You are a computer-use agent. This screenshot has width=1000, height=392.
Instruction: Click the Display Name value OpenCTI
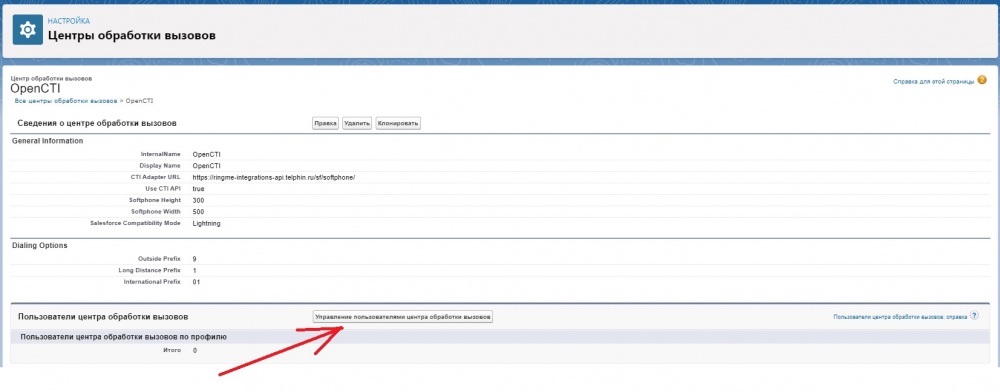click(x=207, y=166)
